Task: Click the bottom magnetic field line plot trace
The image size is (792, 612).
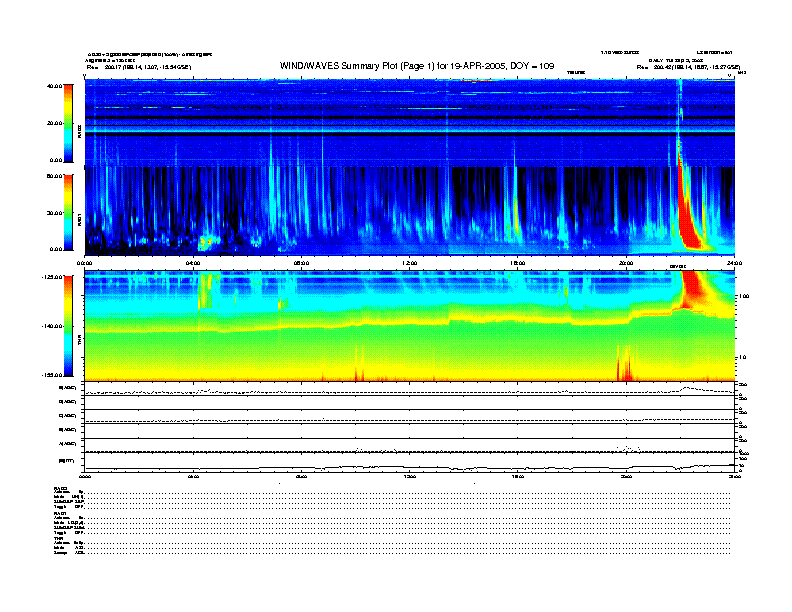Action: pos(410,468)
